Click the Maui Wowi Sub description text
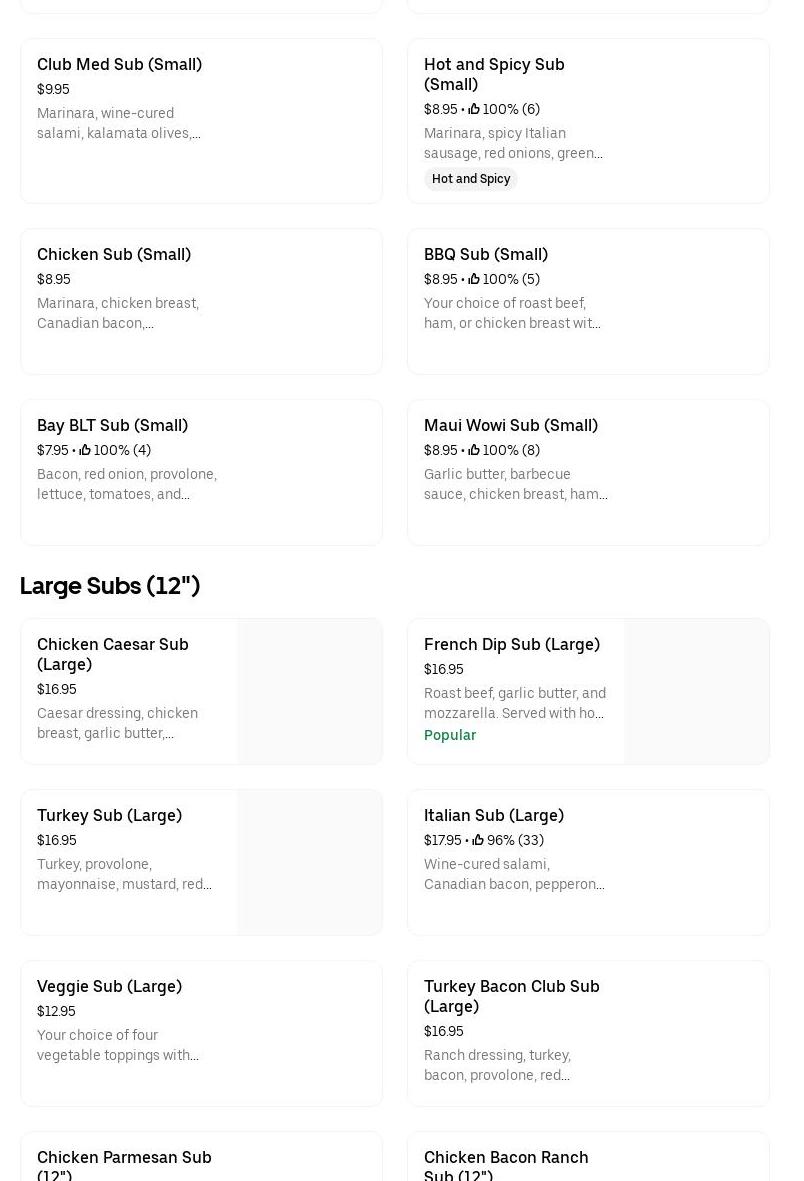 (515, 484)
